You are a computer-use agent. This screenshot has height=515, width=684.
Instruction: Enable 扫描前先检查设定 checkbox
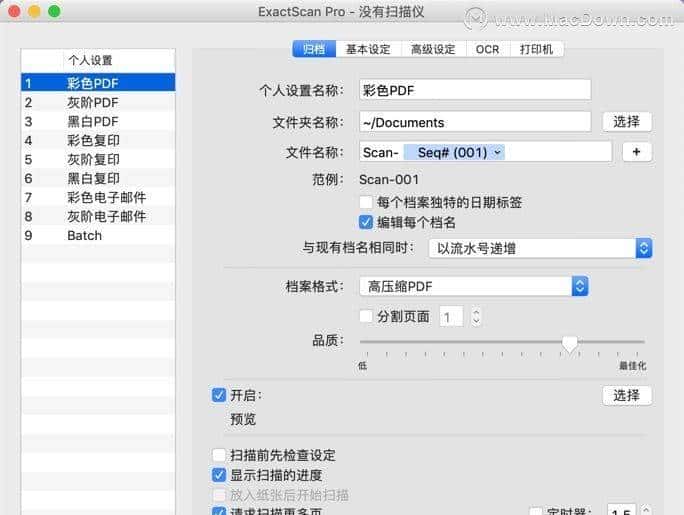(219, 455)
